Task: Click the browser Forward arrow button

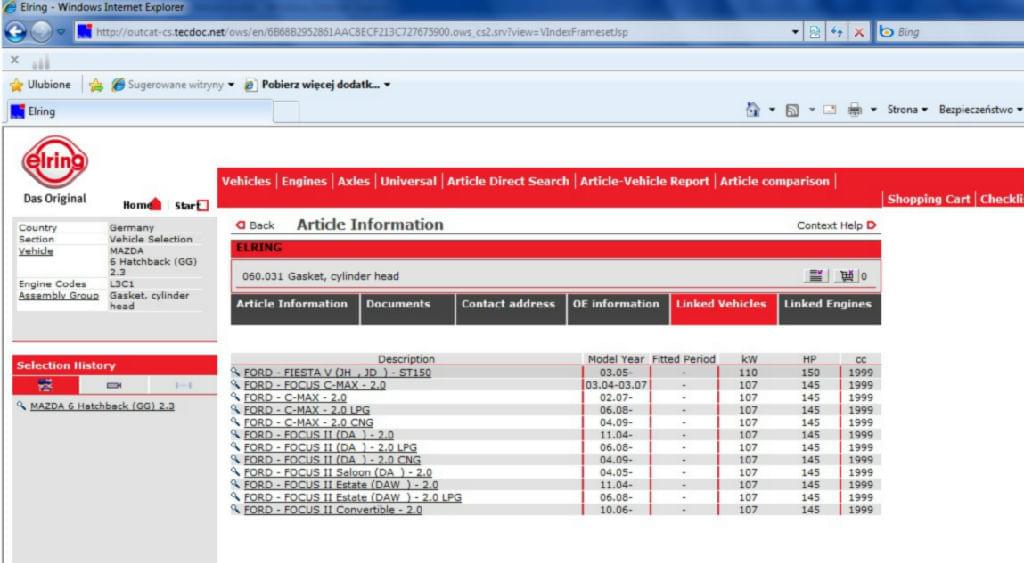Action: pos(41,31)
